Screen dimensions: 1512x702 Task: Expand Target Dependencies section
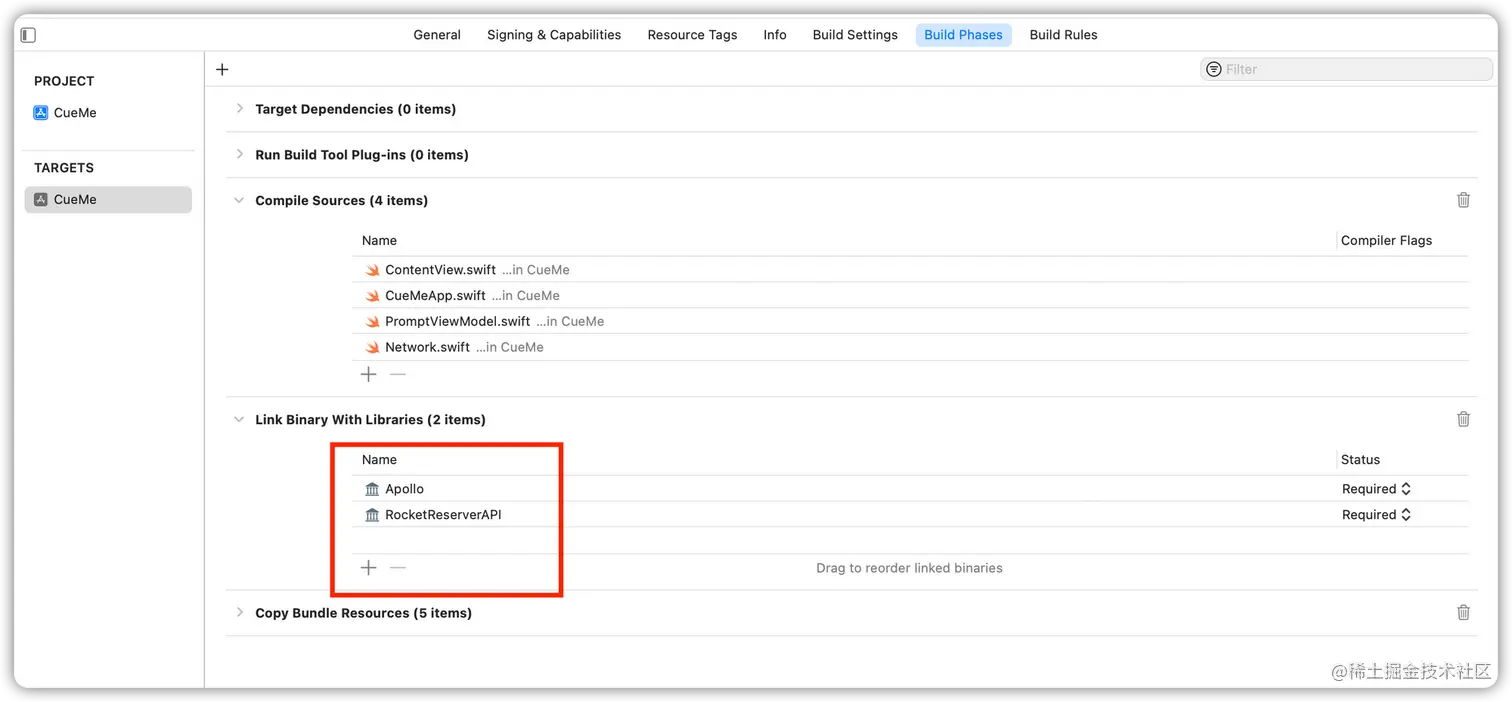pyautogui.click(x=239, y=108)
